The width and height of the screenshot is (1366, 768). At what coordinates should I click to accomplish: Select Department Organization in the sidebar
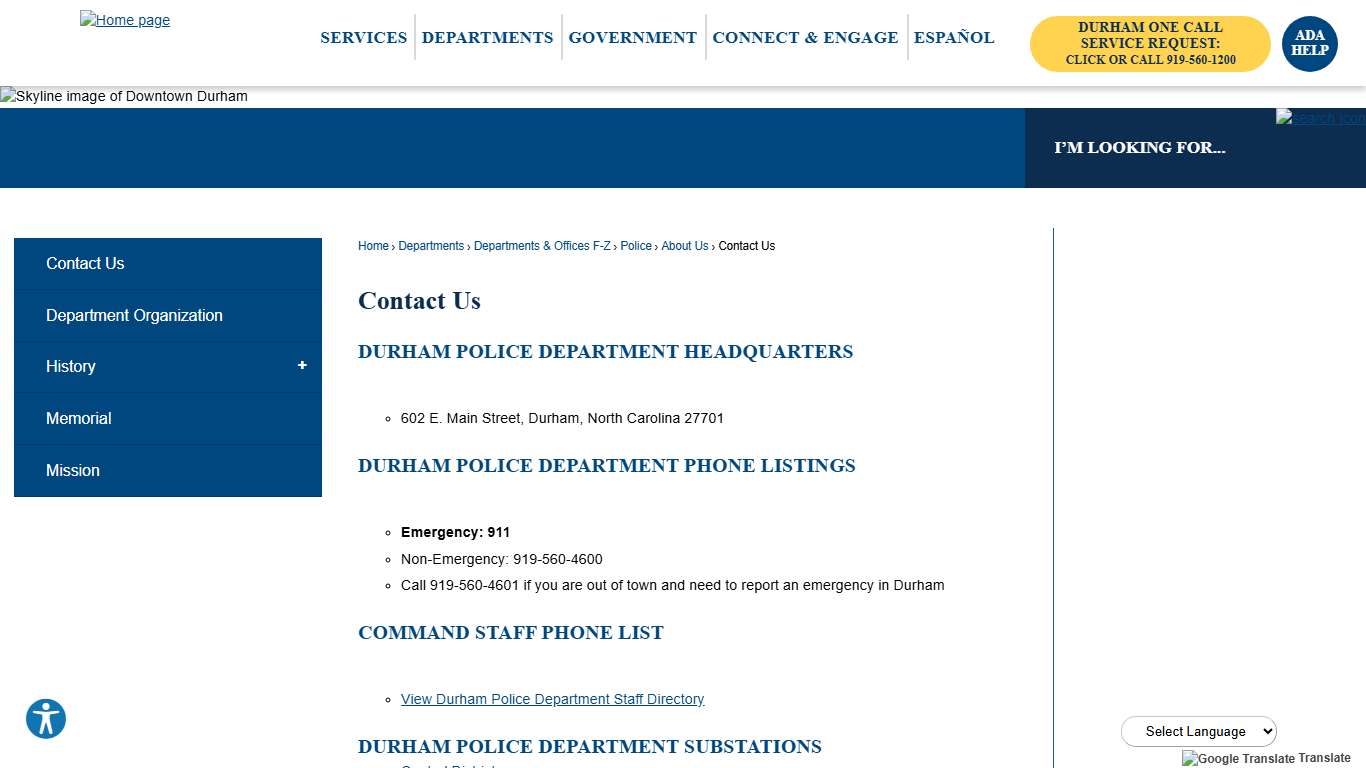(x=134, y=315)
